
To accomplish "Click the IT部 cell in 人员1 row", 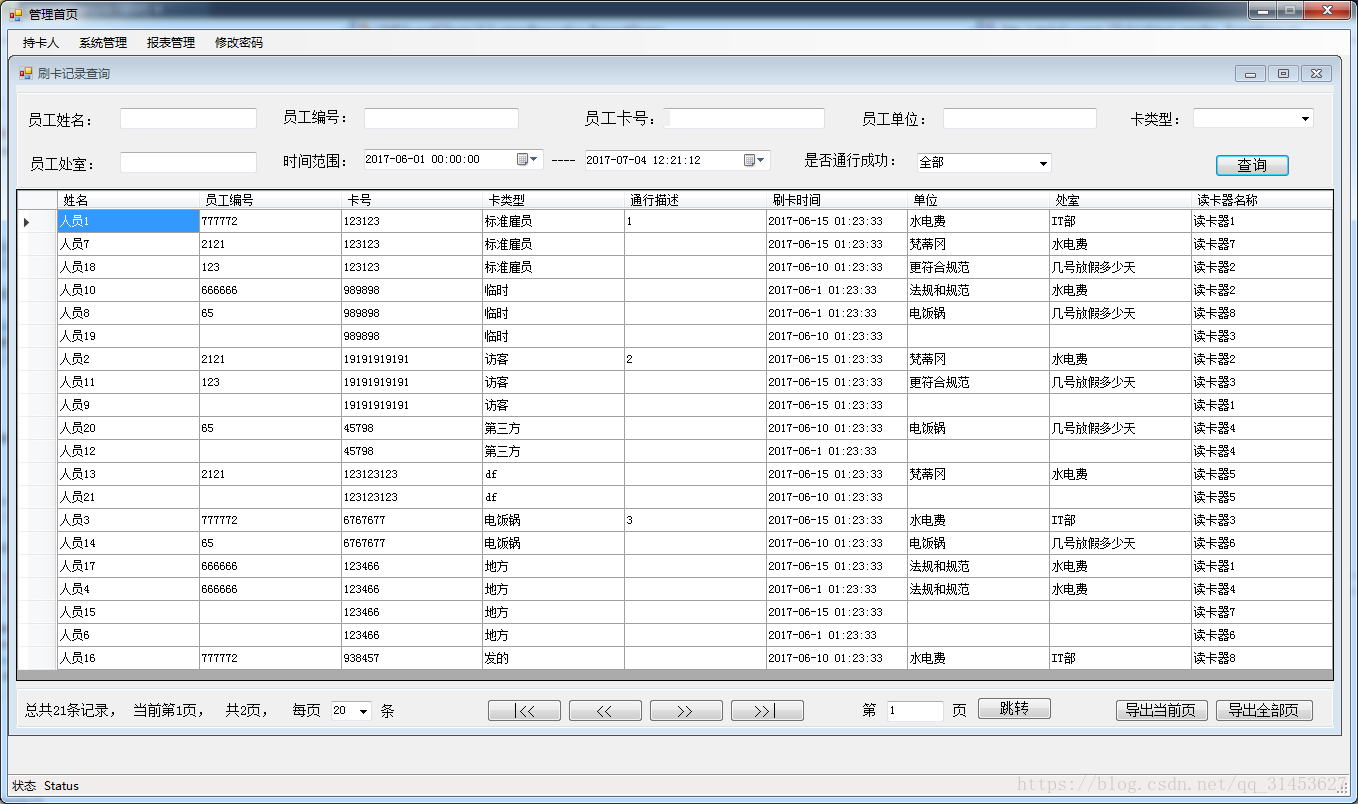I will [1121, 221].
